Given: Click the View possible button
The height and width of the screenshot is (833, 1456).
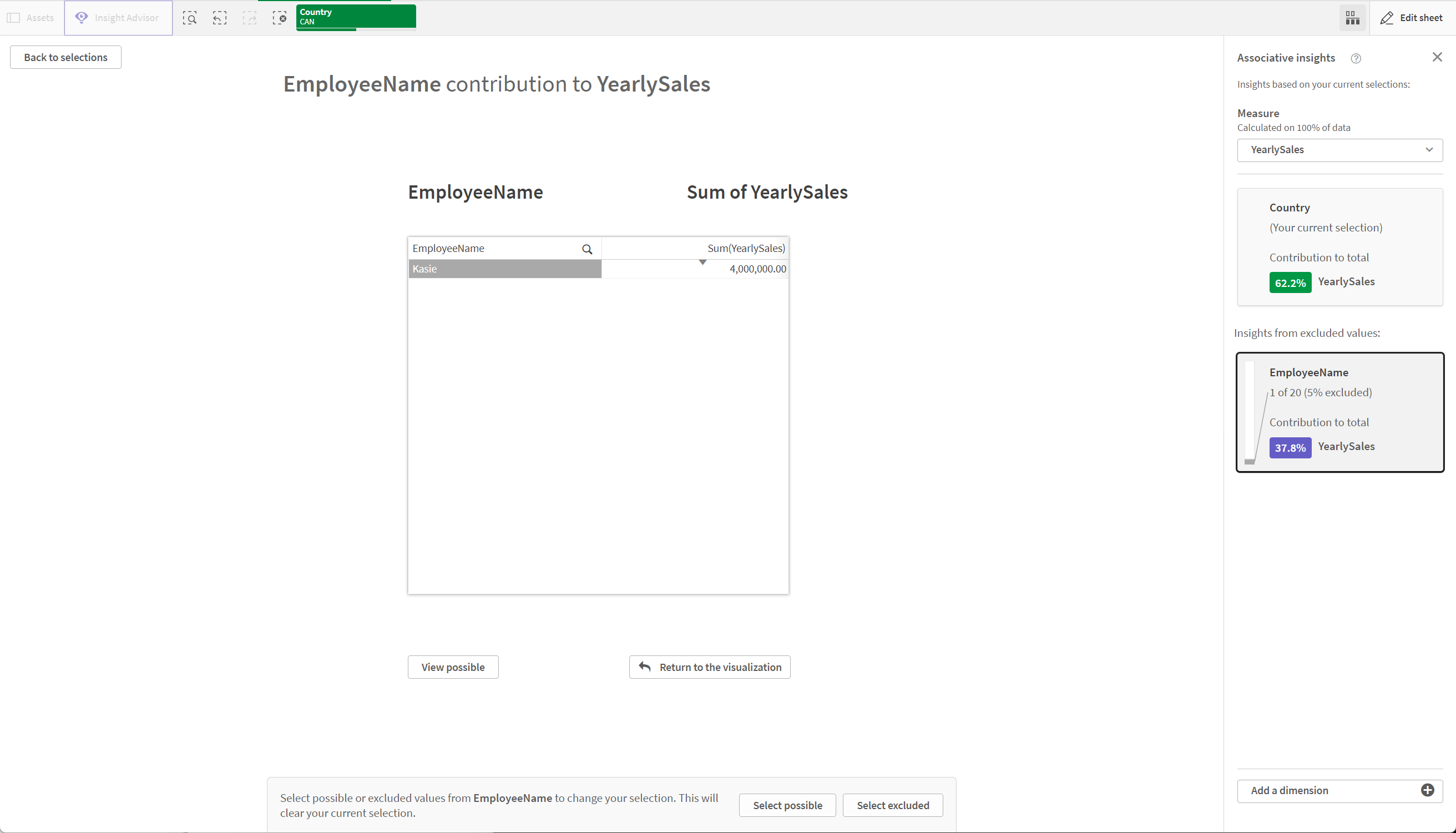Looking at the screenshot, I should point(453,667).
